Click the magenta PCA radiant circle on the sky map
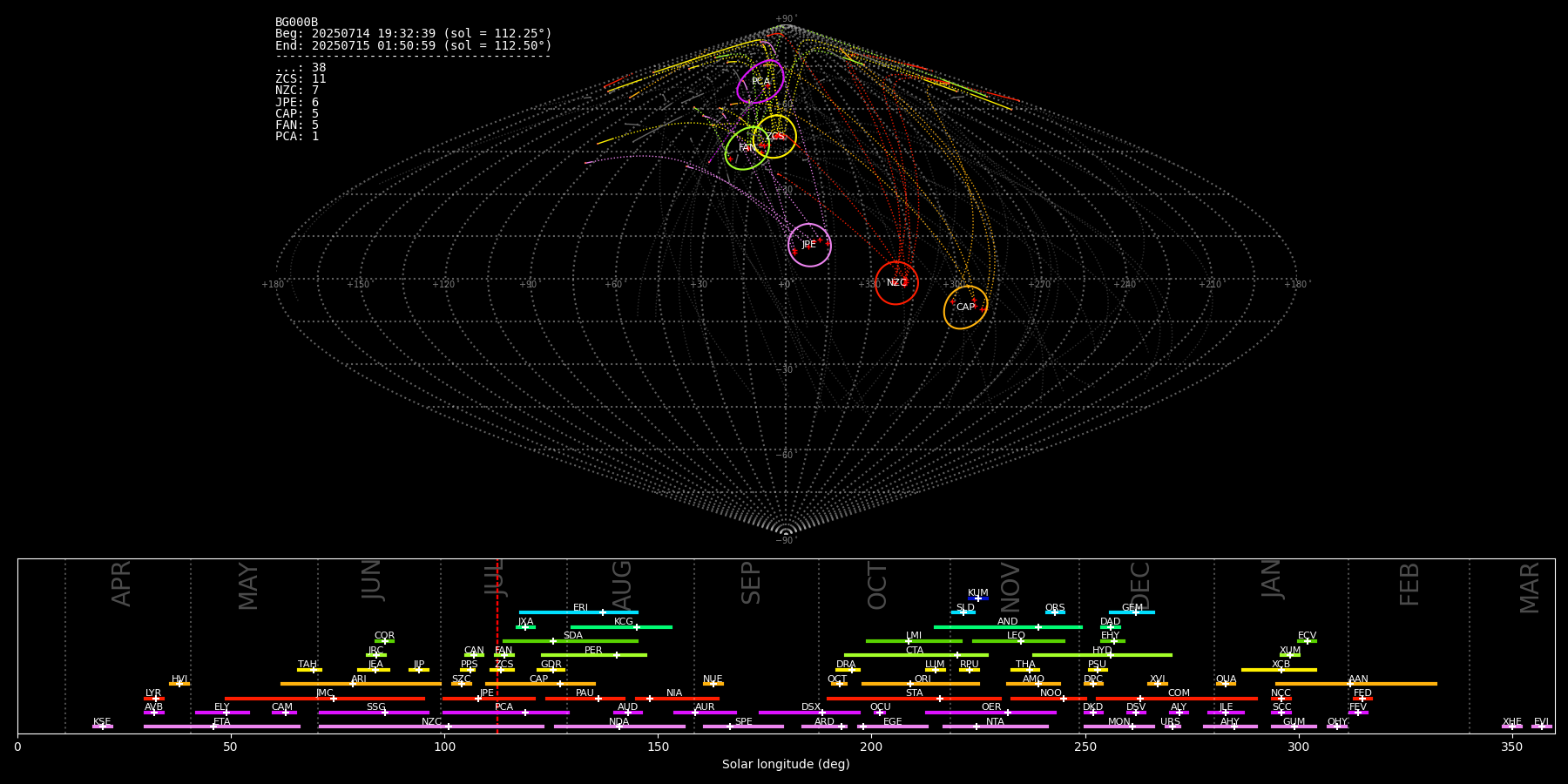 (760, 82)
